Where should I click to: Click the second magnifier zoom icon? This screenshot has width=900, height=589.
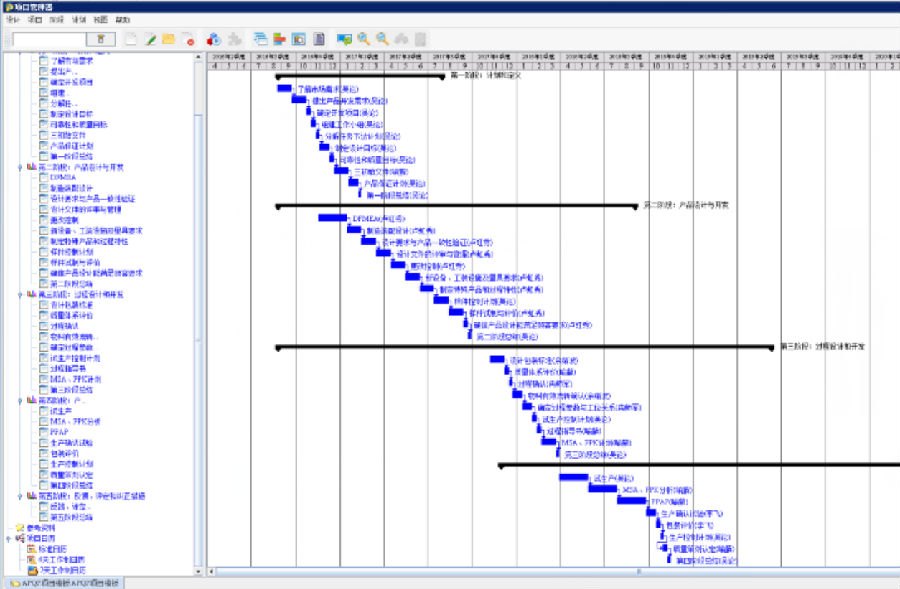[x=383, y=39]
